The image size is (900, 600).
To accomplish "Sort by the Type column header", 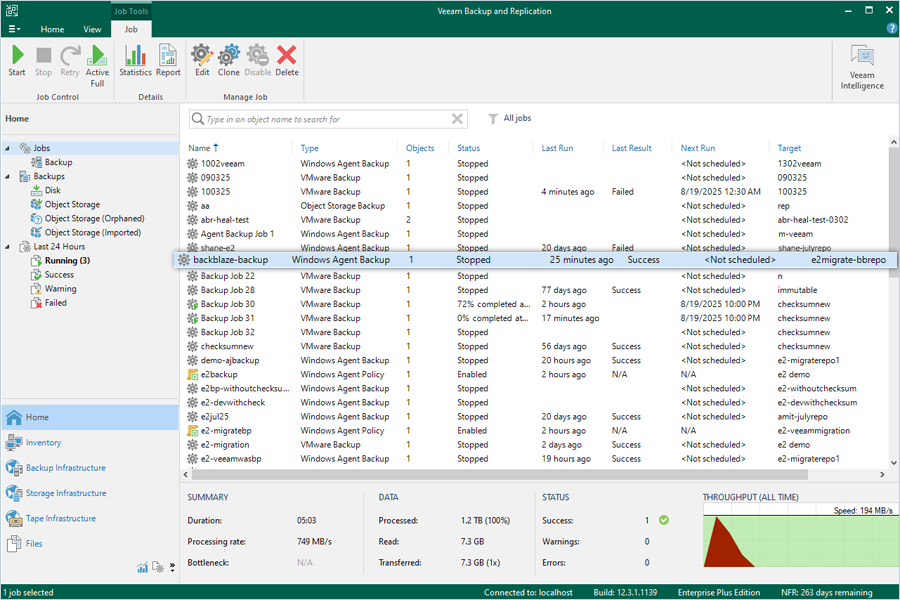I will tap(309, 148).
